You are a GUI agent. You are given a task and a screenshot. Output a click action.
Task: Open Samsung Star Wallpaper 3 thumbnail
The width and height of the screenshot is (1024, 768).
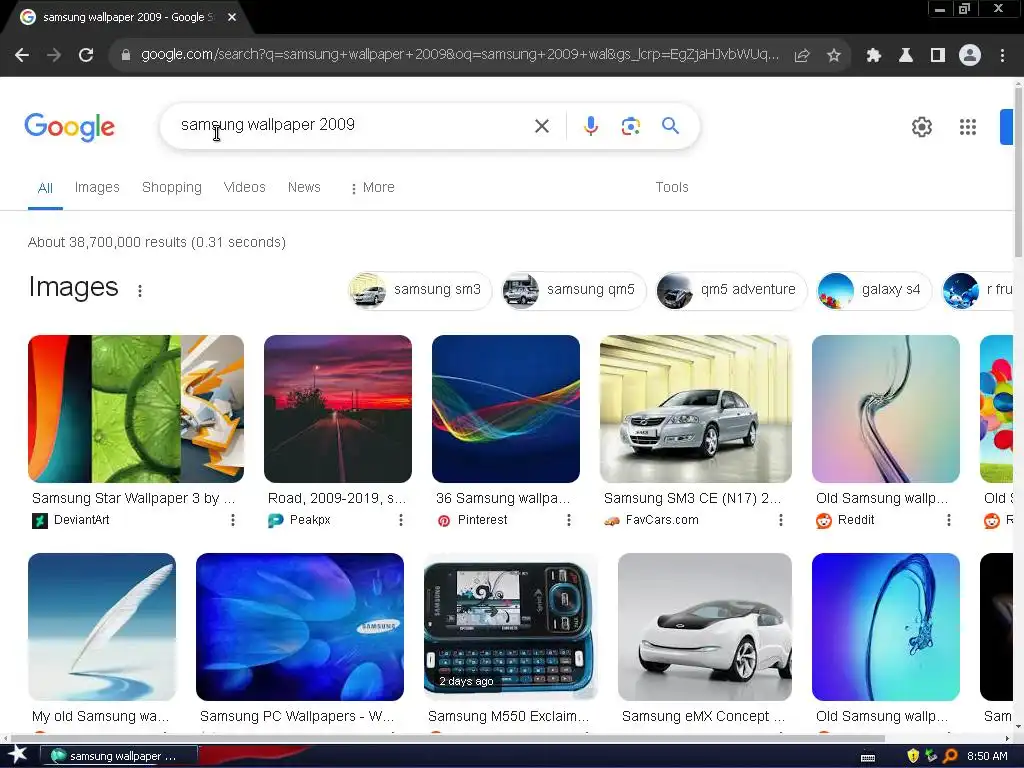coord(136,409)
